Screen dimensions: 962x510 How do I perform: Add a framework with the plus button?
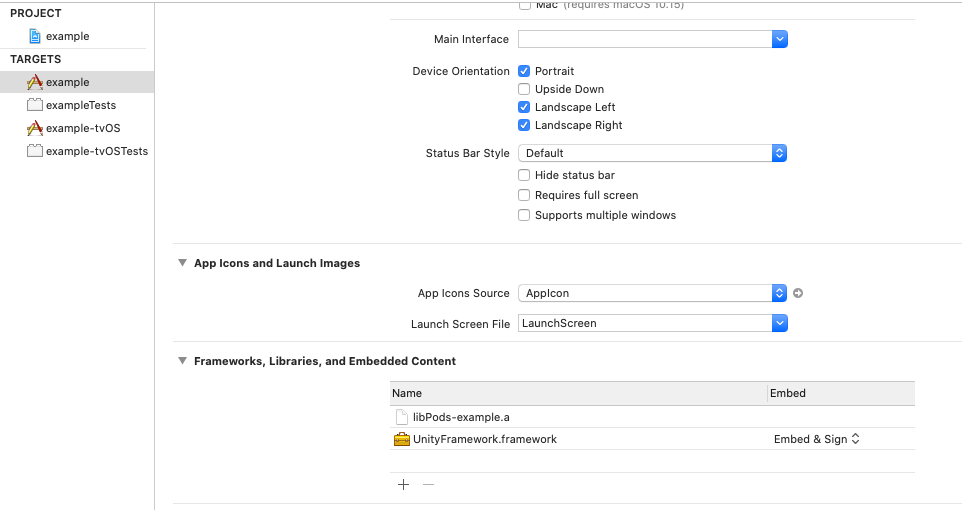(x=403, y=485)
